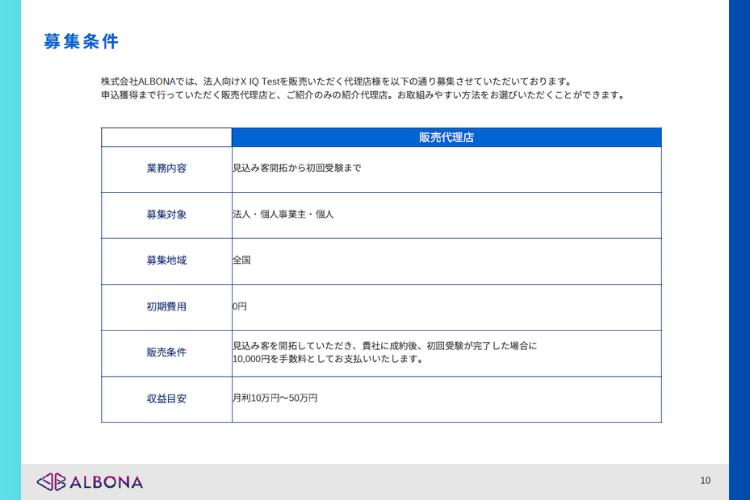Select the 業務内容 row label

[x=166, y=168]
